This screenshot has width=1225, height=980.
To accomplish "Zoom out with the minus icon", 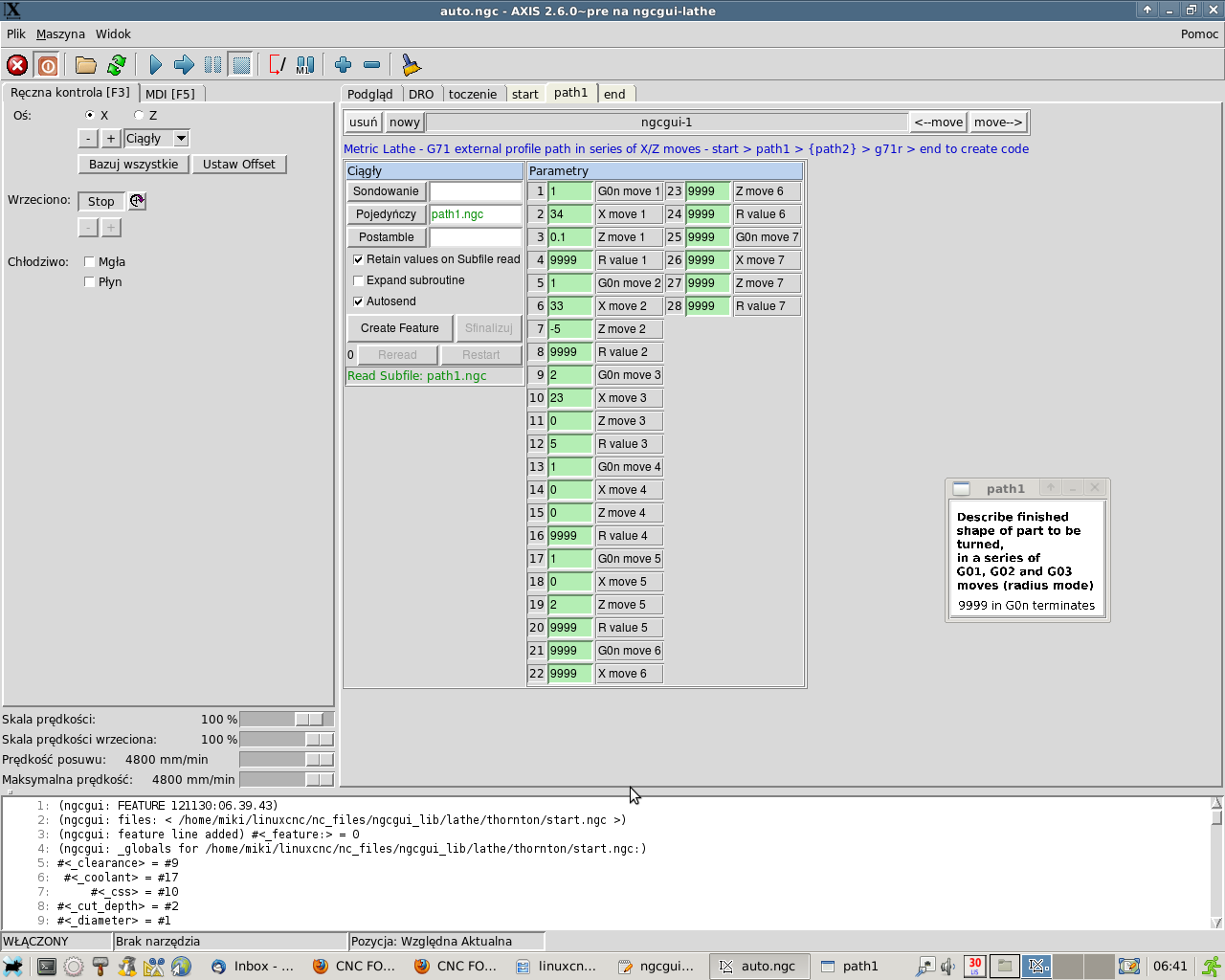I will [372, 65].
